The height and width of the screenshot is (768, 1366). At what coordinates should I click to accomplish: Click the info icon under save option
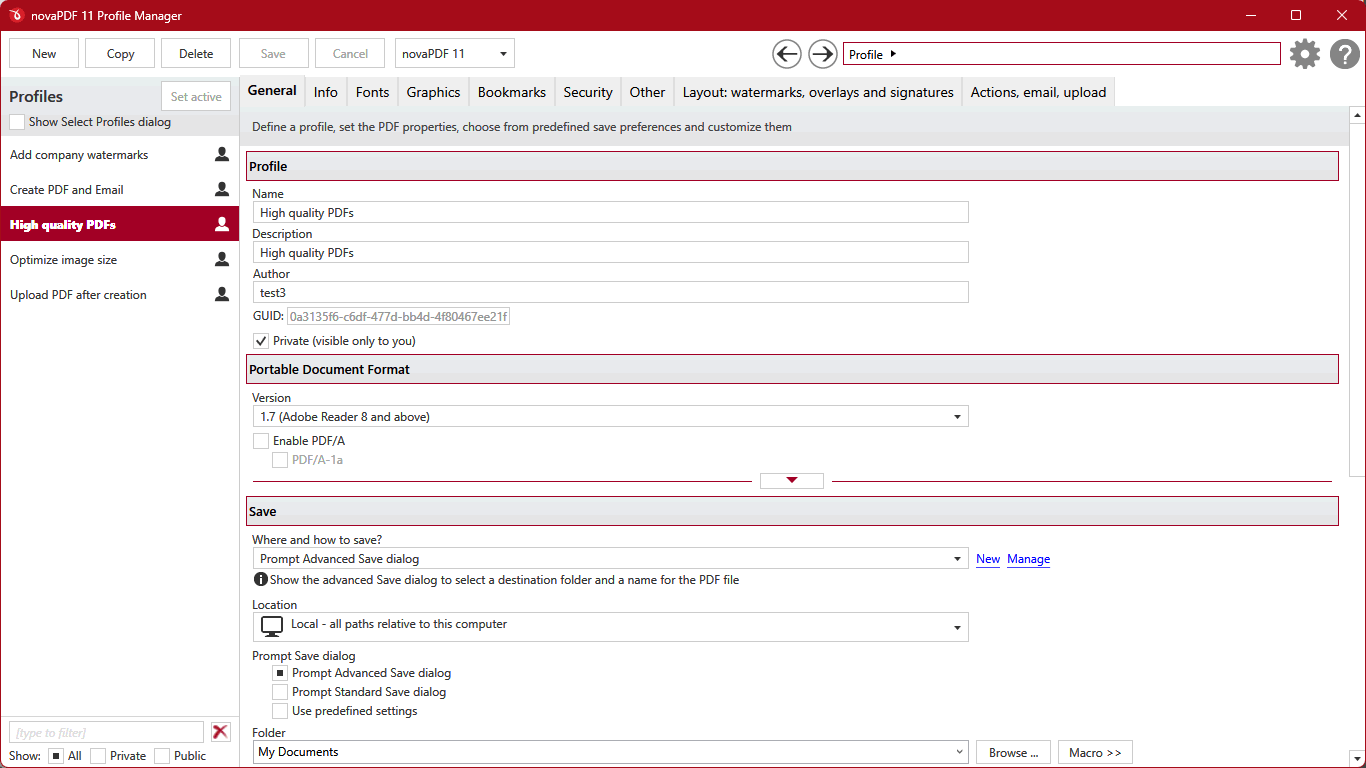[x=260, y=579]
